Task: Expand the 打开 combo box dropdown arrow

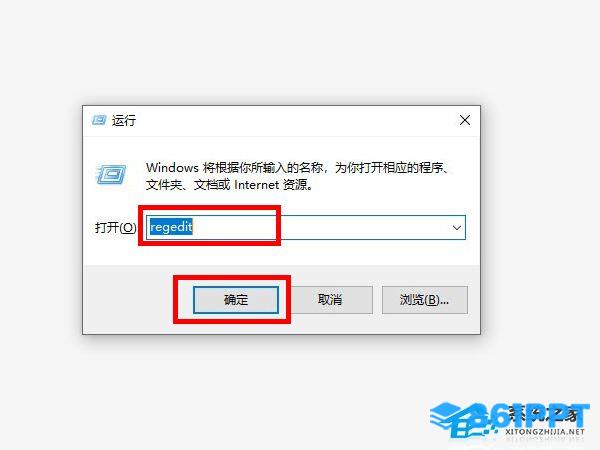Action: [x=457, y=228]
